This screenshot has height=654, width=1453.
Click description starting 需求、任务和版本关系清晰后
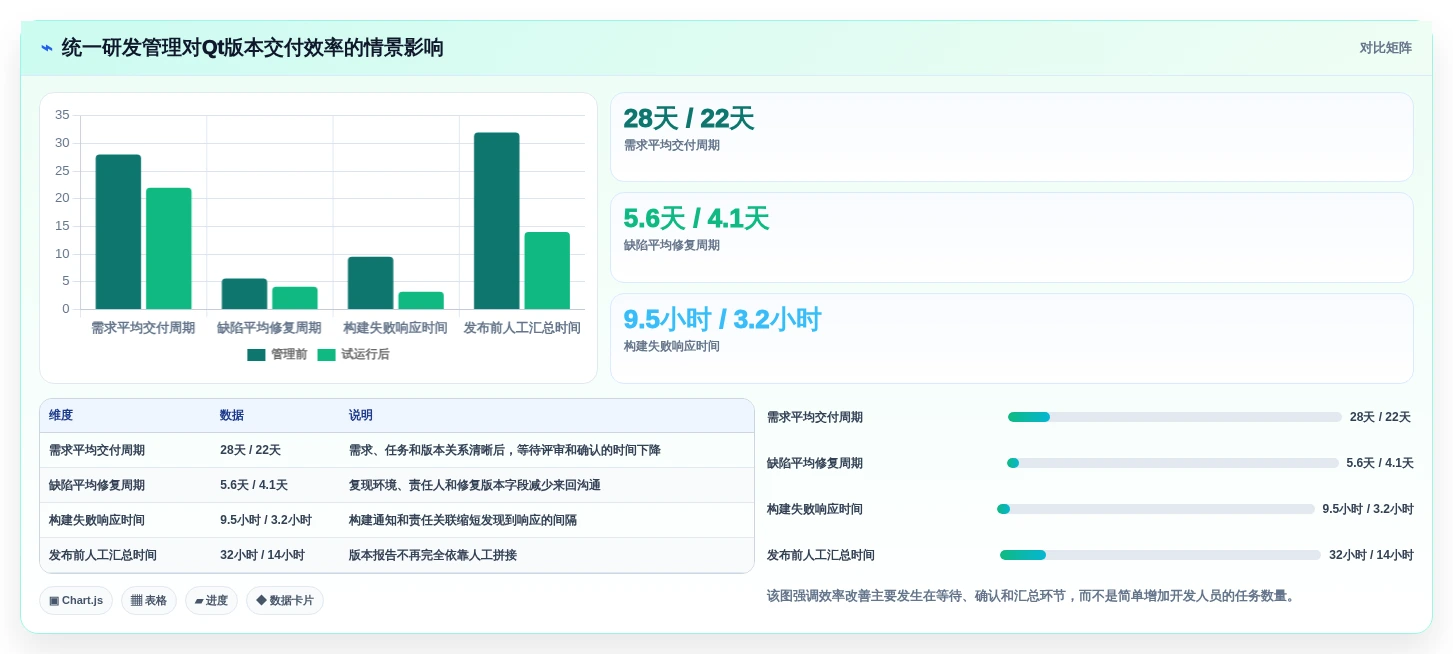pos(505,450)
